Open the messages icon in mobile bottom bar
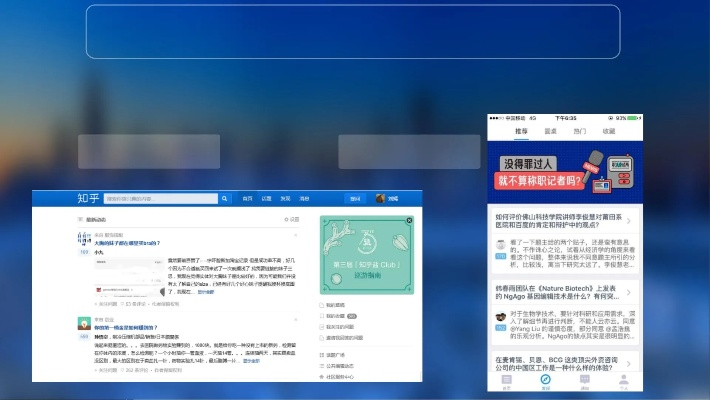 [584, 381]
